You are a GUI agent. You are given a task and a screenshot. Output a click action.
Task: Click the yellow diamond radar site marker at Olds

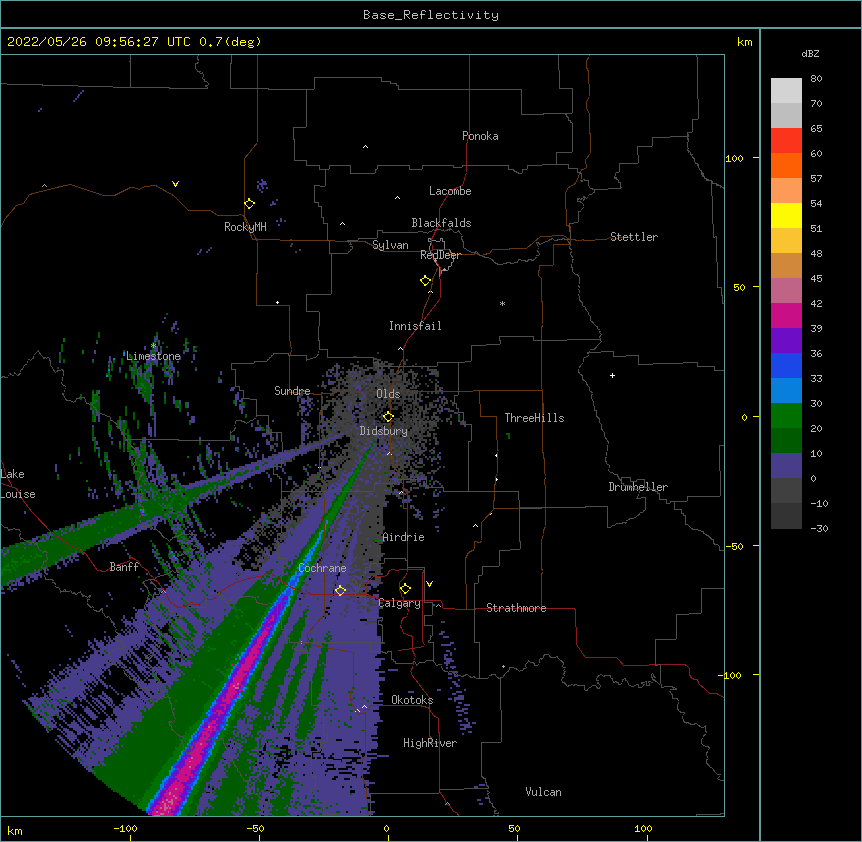pos(388,417)
